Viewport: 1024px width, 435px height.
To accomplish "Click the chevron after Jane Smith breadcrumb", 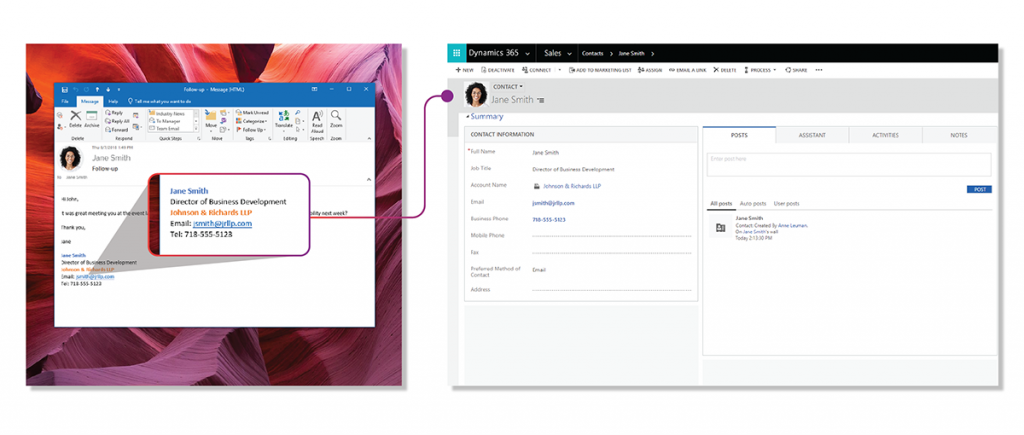I will pos(652,54).
